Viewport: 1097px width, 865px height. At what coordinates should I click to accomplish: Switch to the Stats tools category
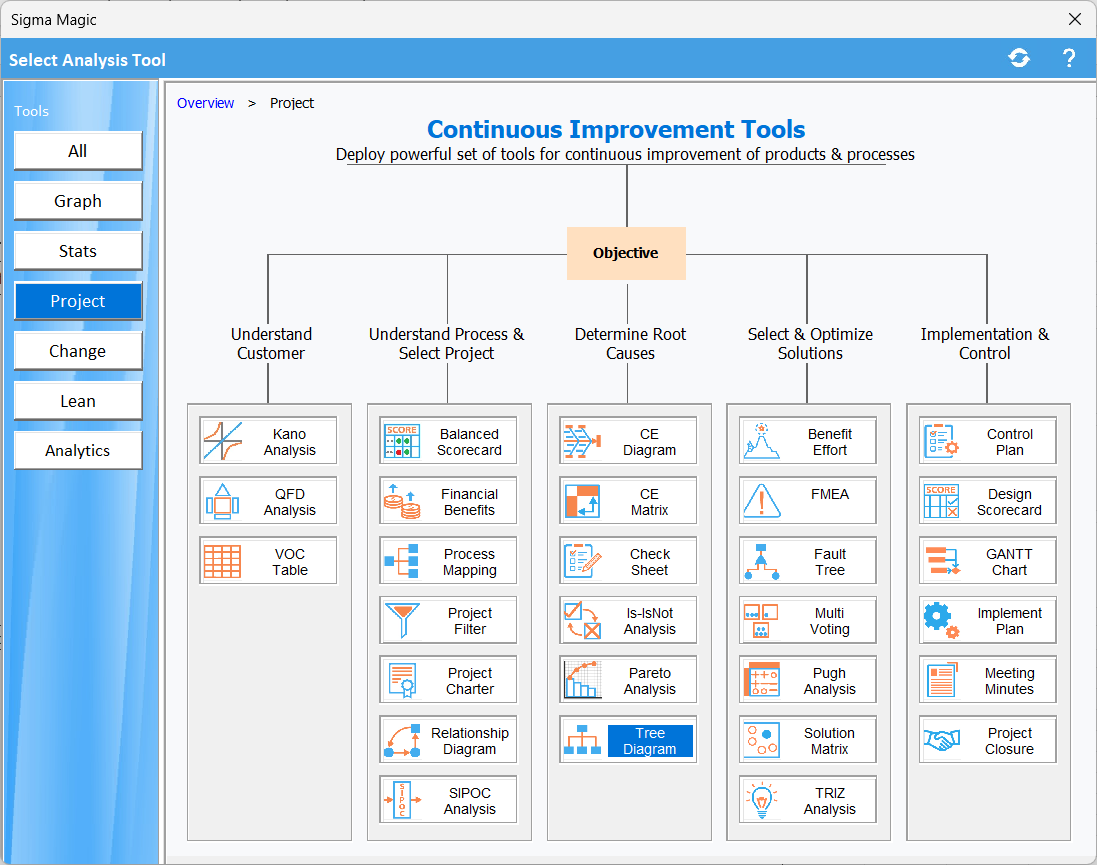[x=78, y=251]
